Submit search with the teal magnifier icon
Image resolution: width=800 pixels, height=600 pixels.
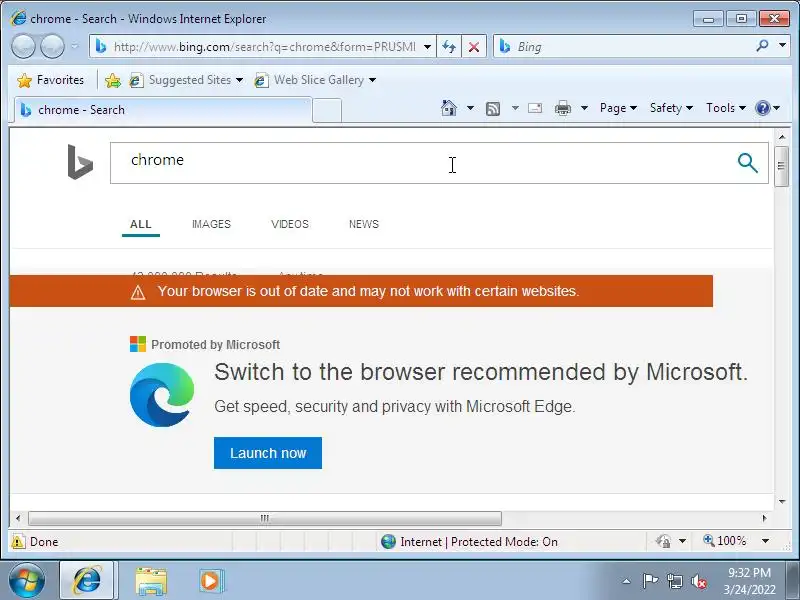point(747,163)
